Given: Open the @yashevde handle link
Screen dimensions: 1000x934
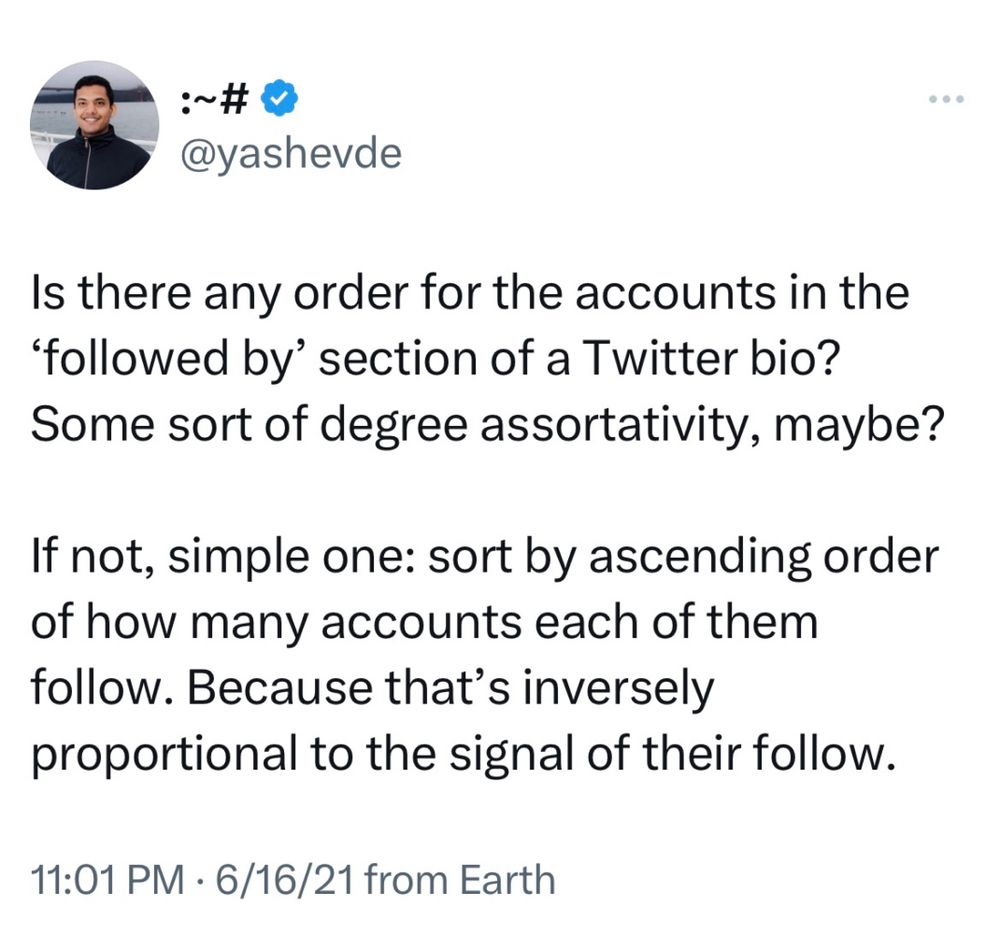Looking at the screenshot, I should (x=291, y=153).
